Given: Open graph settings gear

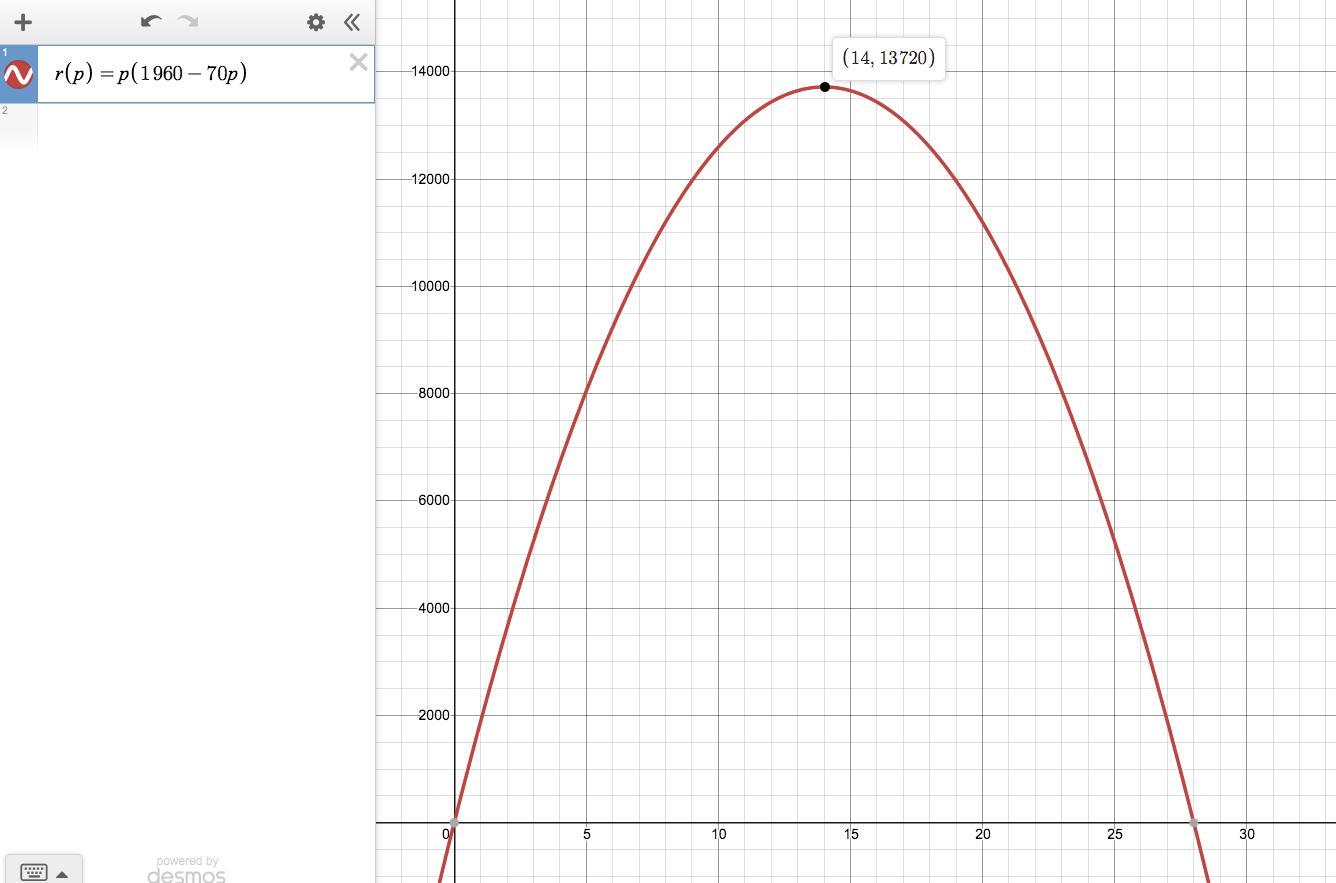Looking at the screenshot, I should (316, 22).
